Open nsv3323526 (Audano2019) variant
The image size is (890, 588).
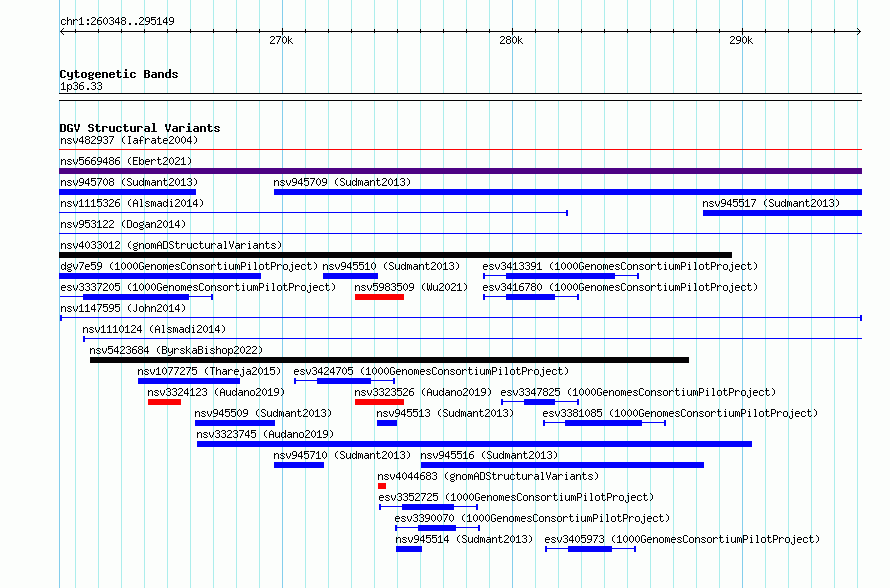click(x=423, y=392)
